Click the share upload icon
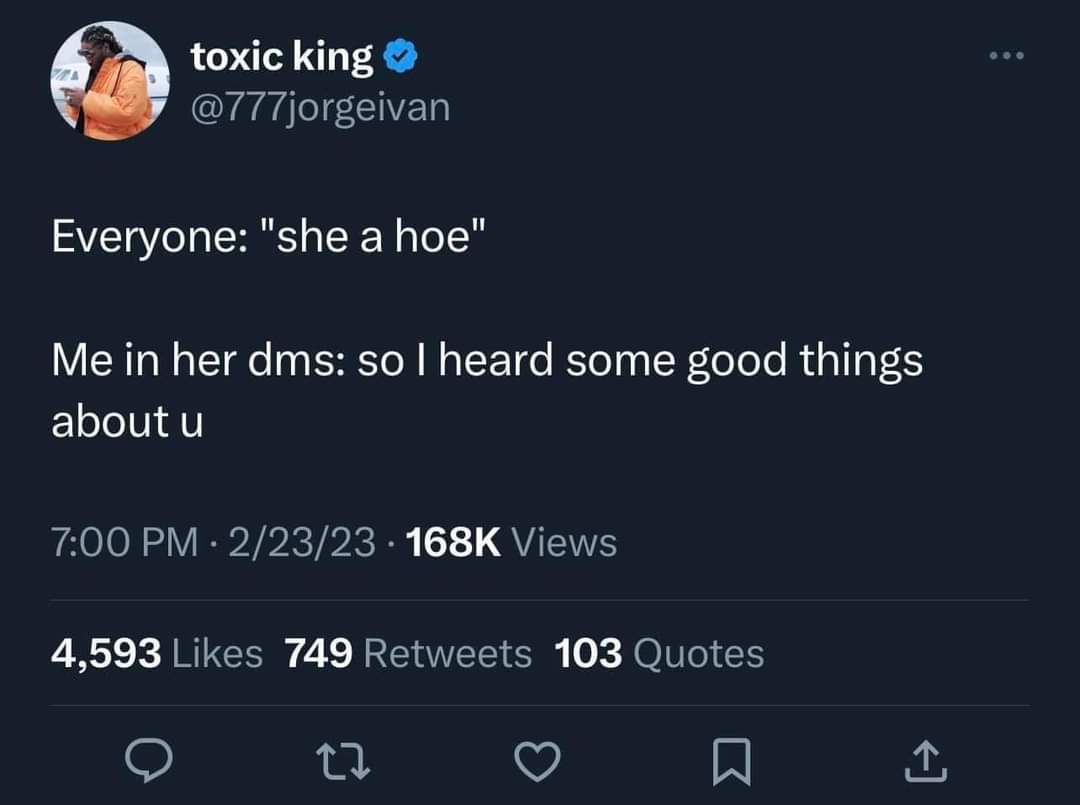Screen dimensions: 1080x805 click(926, 761)
